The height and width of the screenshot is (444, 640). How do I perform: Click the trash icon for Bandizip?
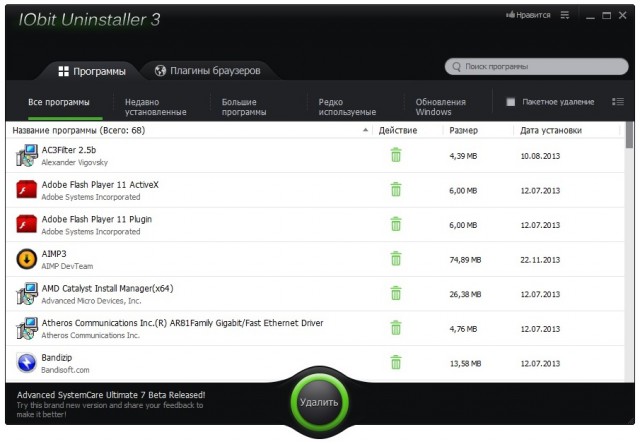pyautogui.click(x=396, y=363)
